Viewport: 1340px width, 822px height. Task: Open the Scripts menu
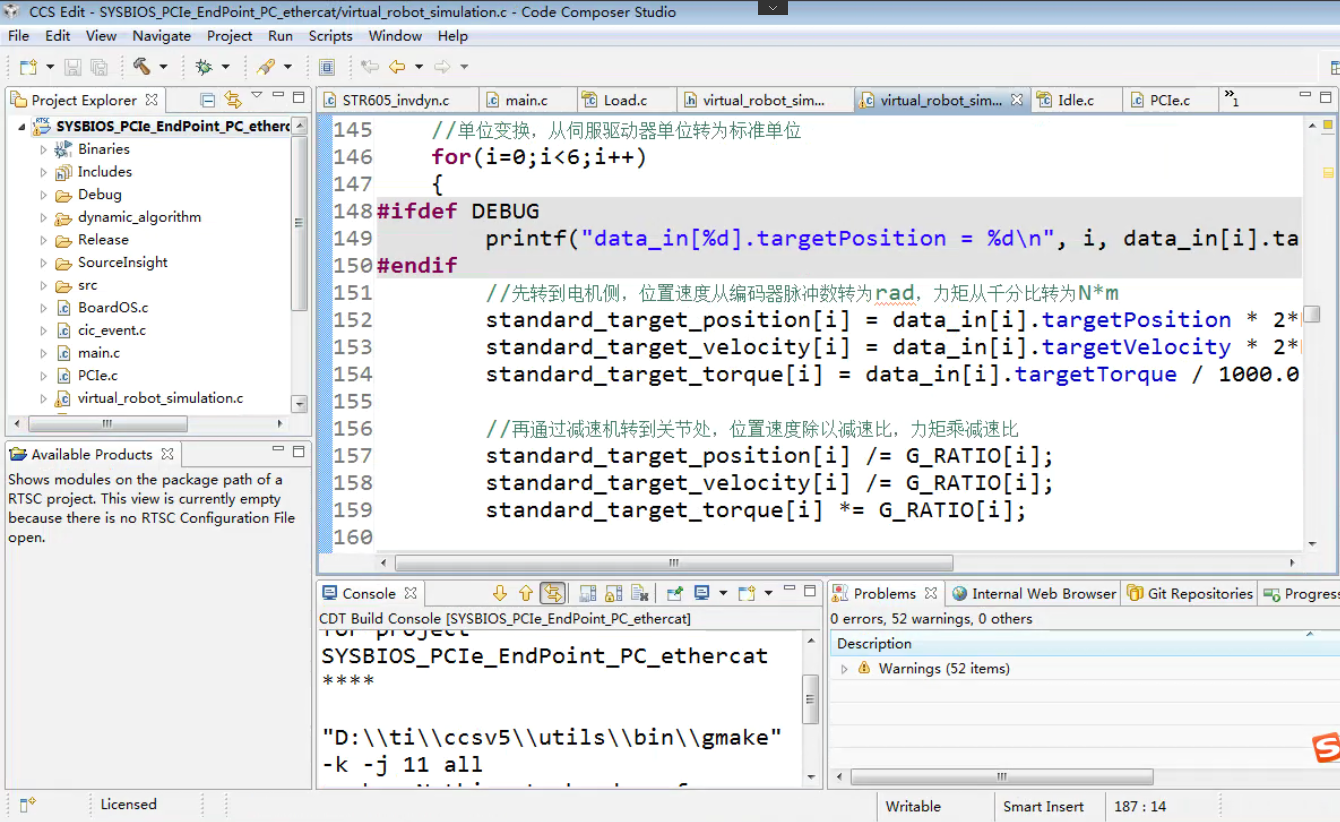click(330, 36)
